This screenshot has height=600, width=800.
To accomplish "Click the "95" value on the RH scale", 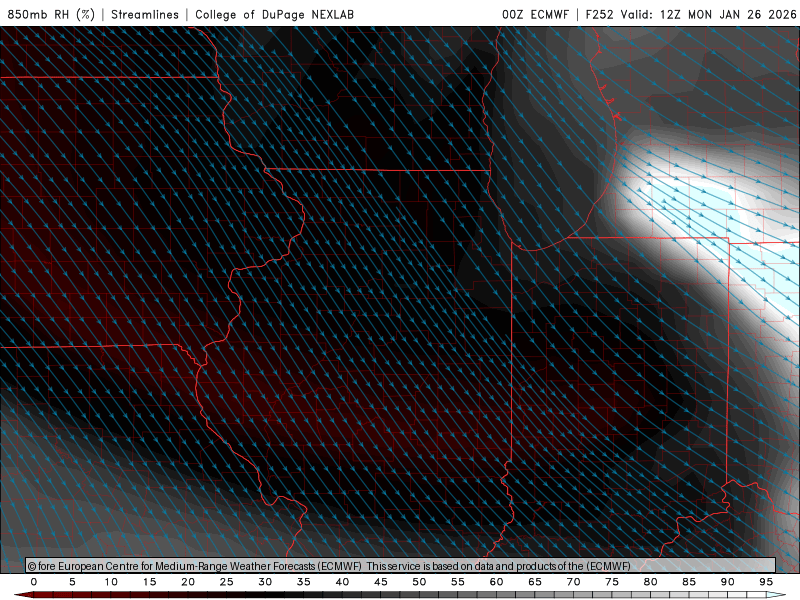I will [x=766, y=582].
